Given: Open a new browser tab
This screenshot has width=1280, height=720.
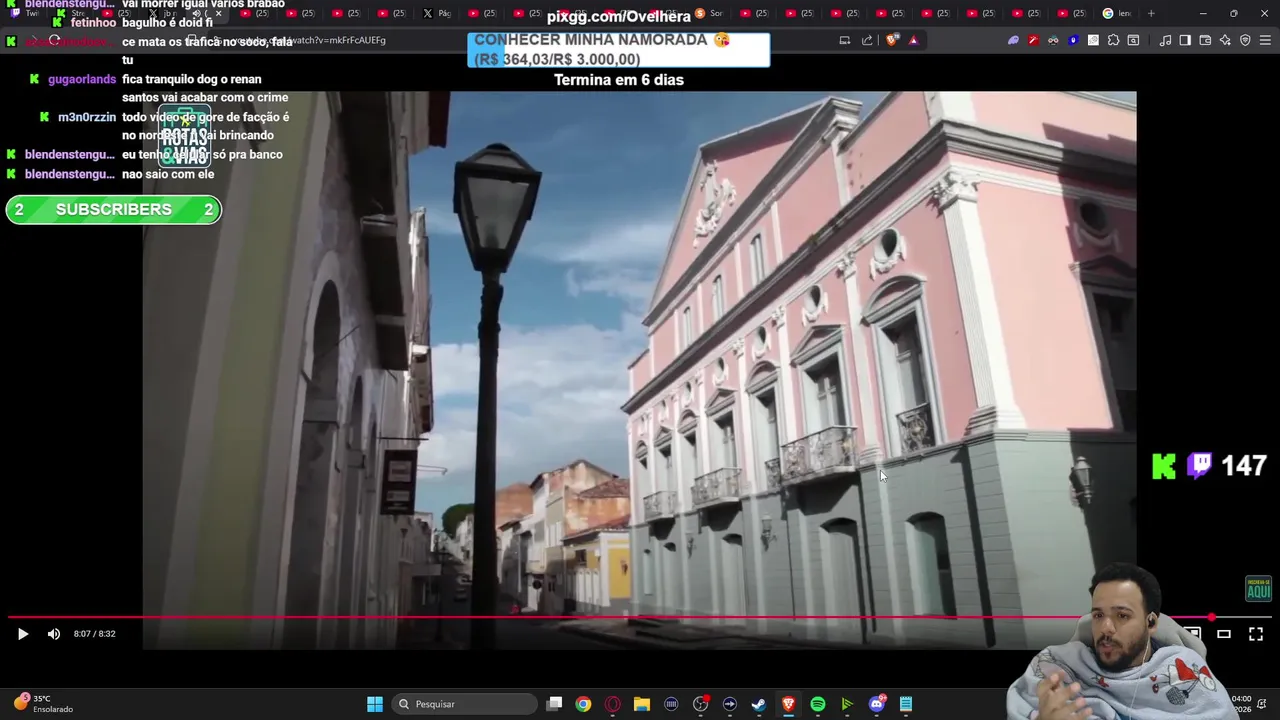Looking at the screenshot, I should [1151, 13].
